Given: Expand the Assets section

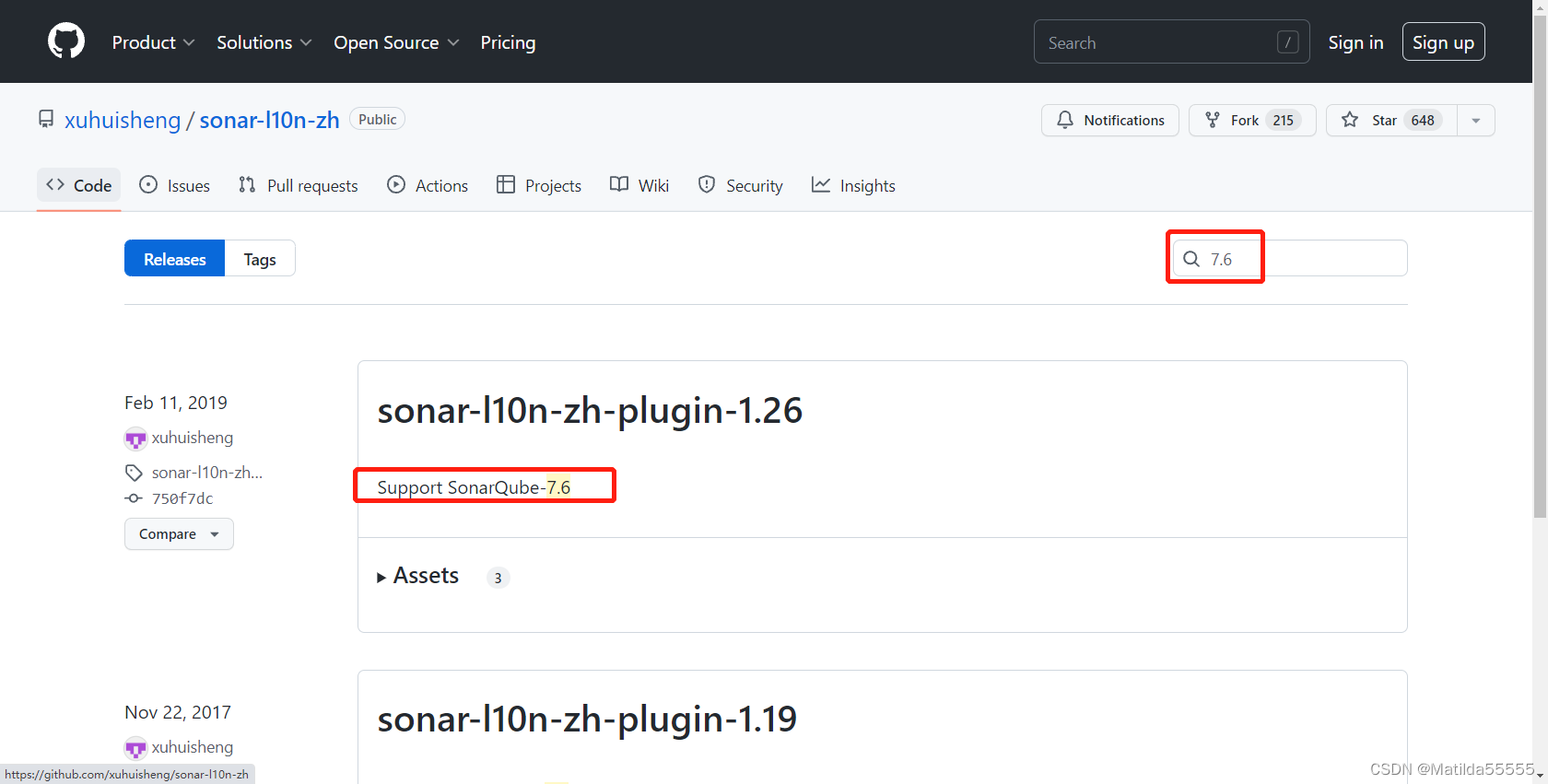Looking at the screenshot, I should (x=417, y=576).
